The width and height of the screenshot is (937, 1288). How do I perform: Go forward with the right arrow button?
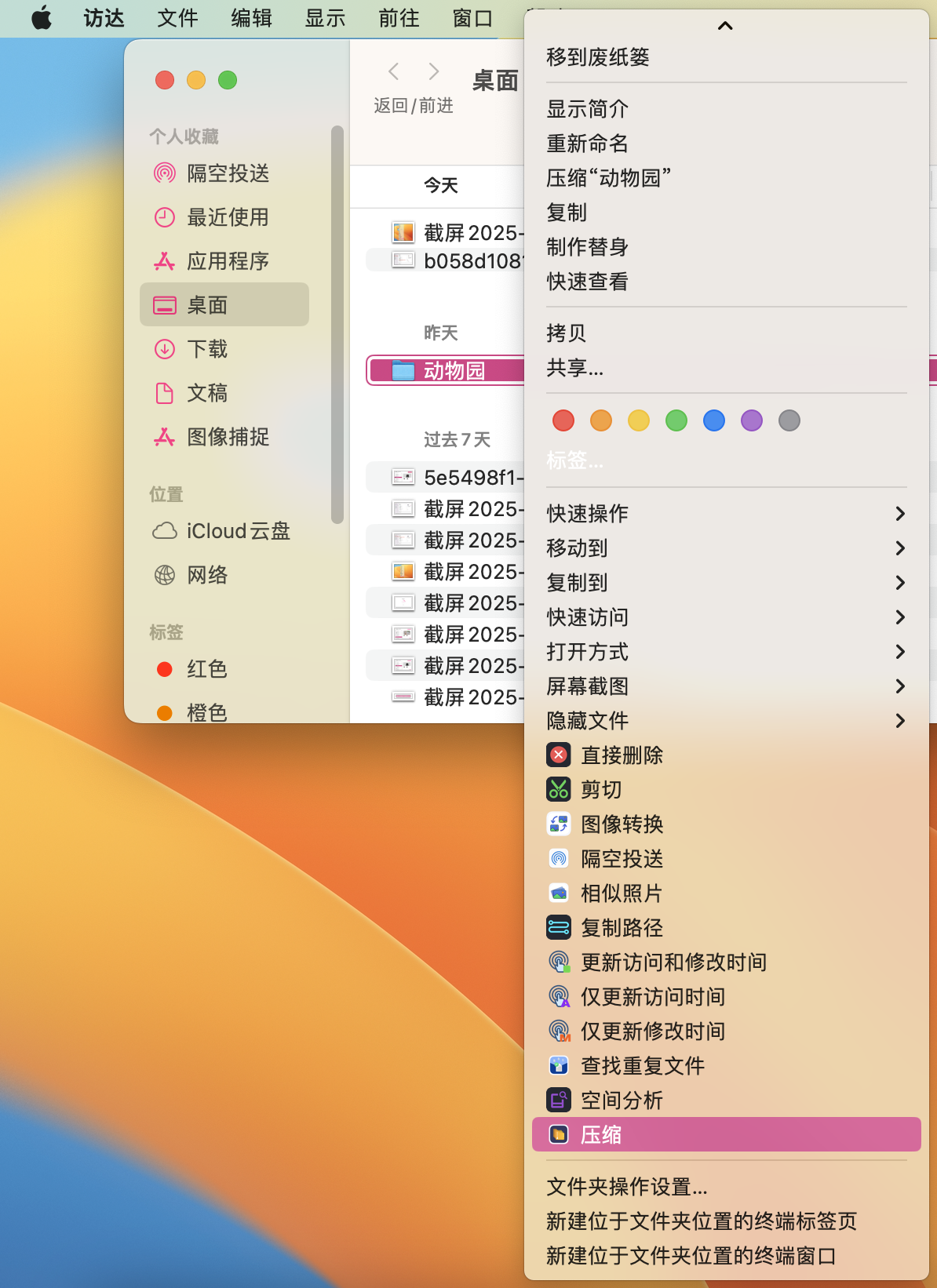pos(433,72)
